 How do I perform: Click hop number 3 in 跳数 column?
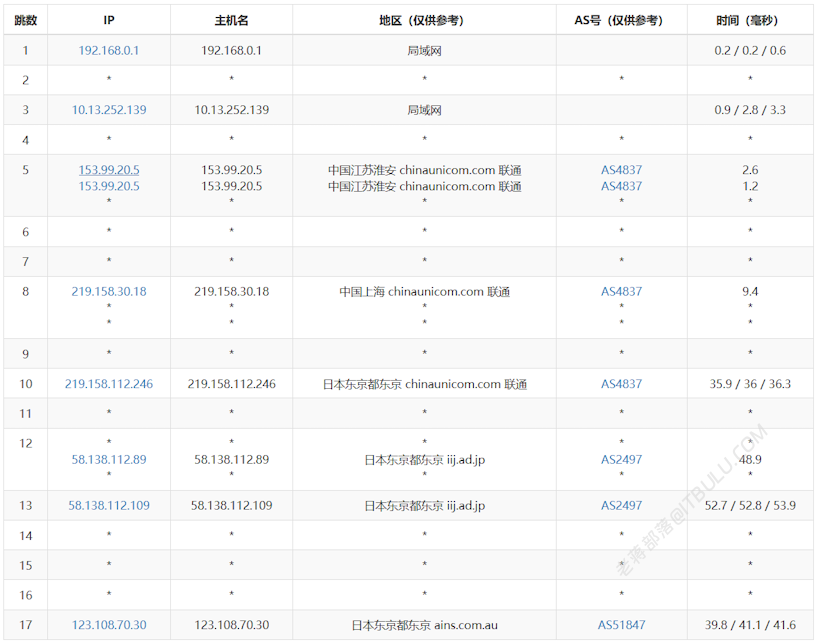click(26, 110)
